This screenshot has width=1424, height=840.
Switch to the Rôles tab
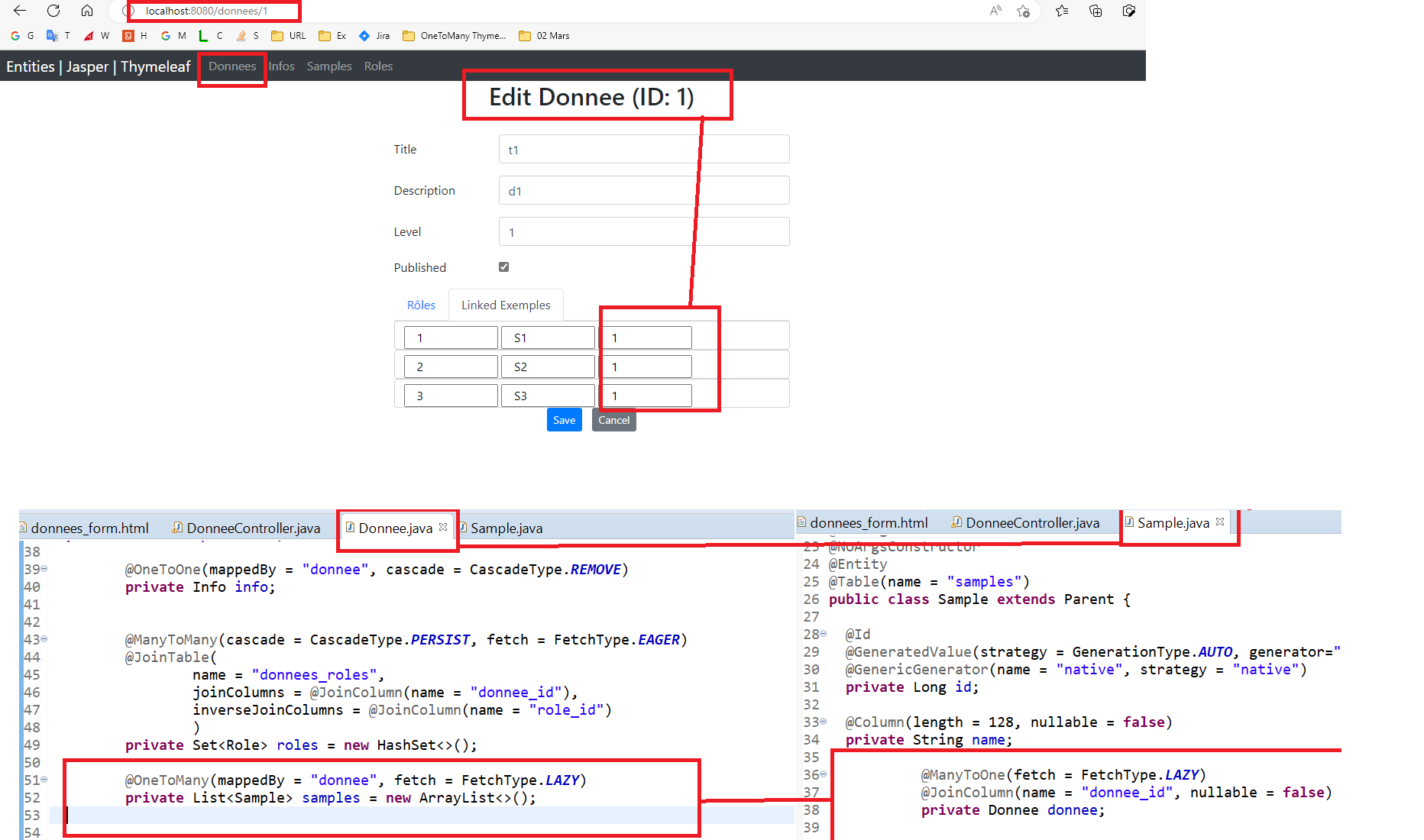tap(421, 305)
